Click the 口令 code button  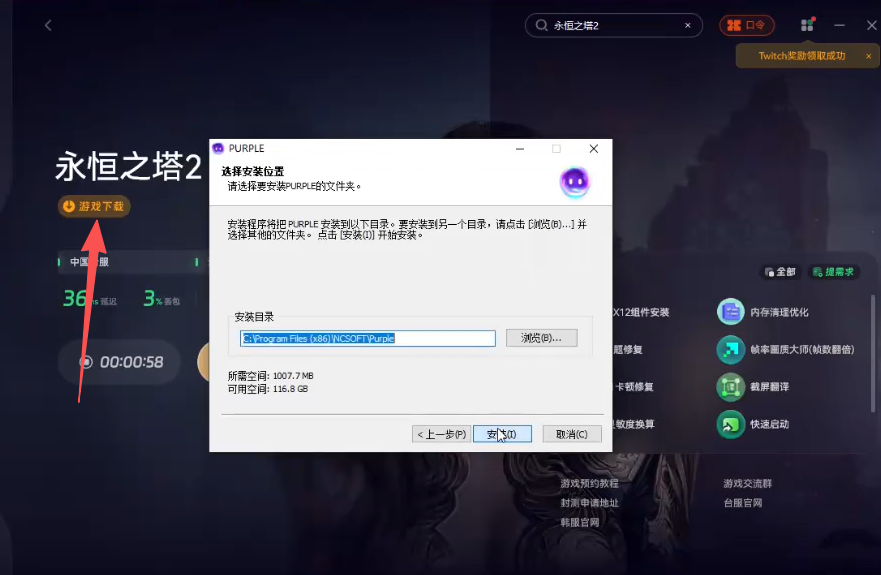pyautogui.click(x=746, y=25)
